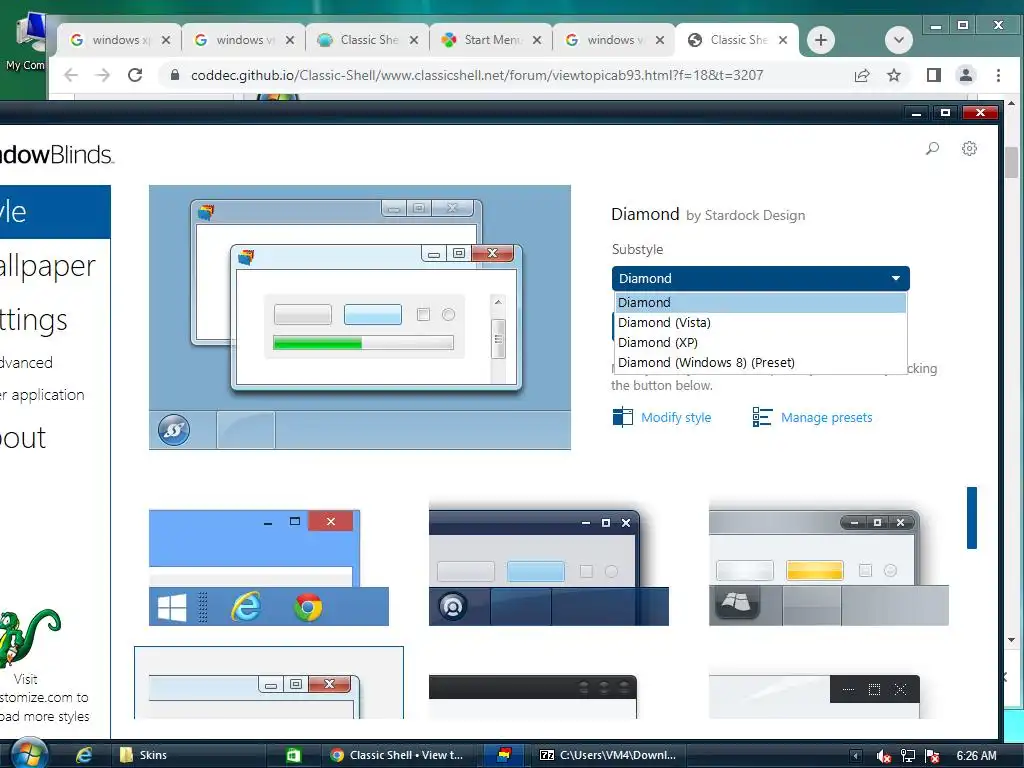Switch to Classic Shell Chrome taskbar button
1024x768 pixels.
click(397, 755)
